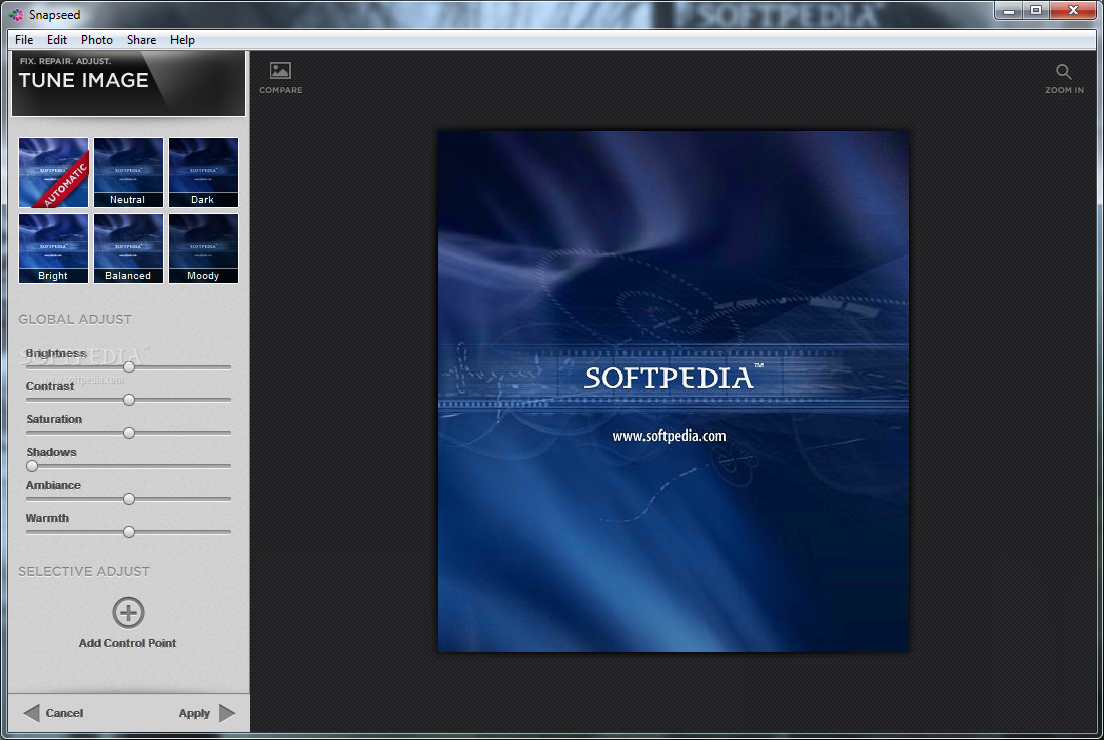
Task: Open the Share menu
Action: (x=142, y=40)
